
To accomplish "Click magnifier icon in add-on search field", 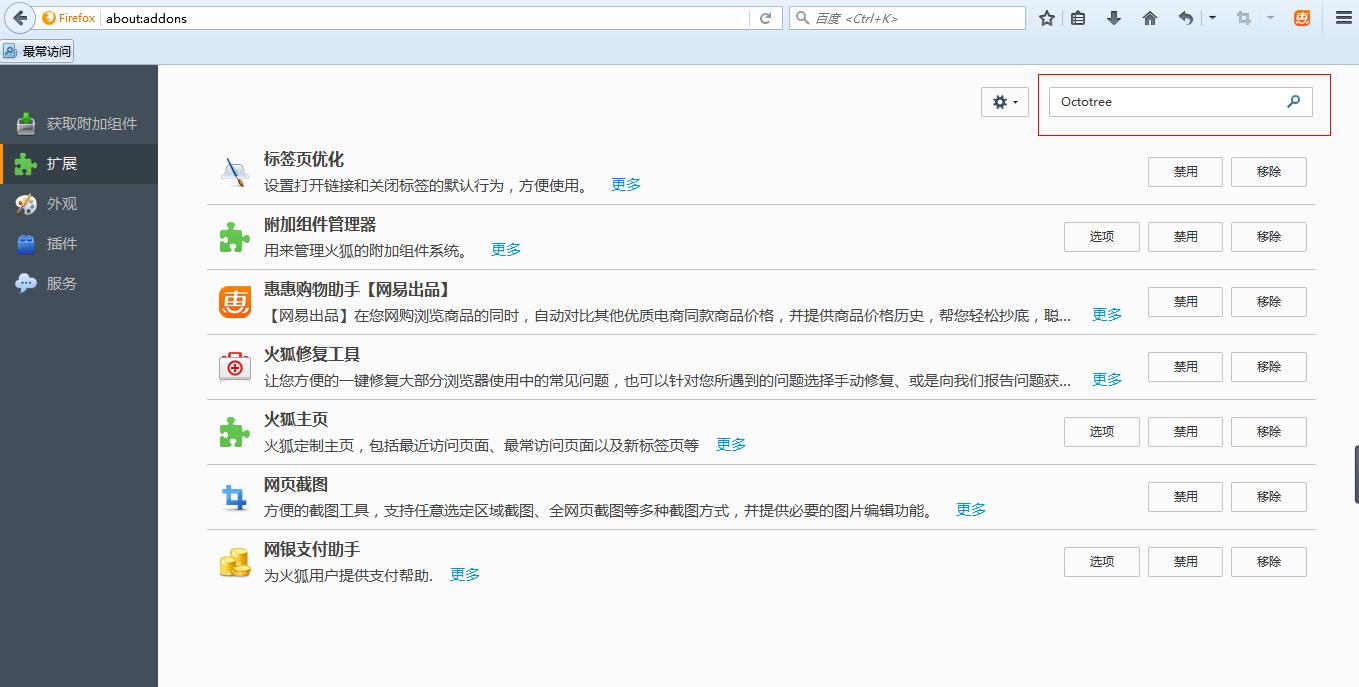I will pos(1293,101).
